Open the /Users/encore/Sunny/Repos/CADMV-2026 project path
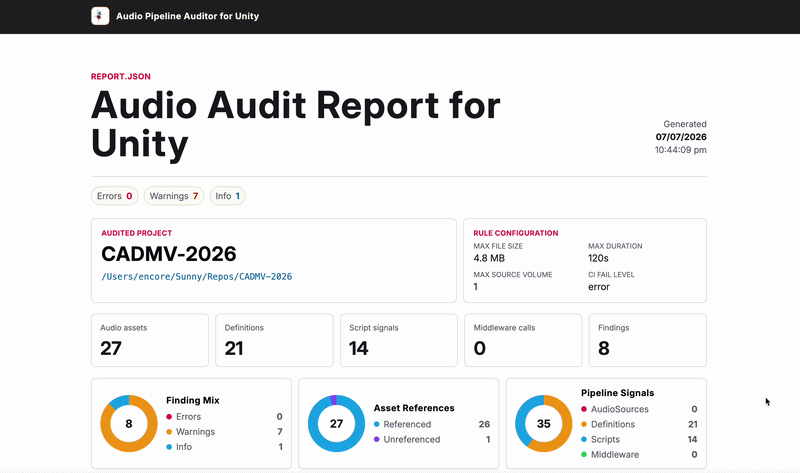 point(196,277)
